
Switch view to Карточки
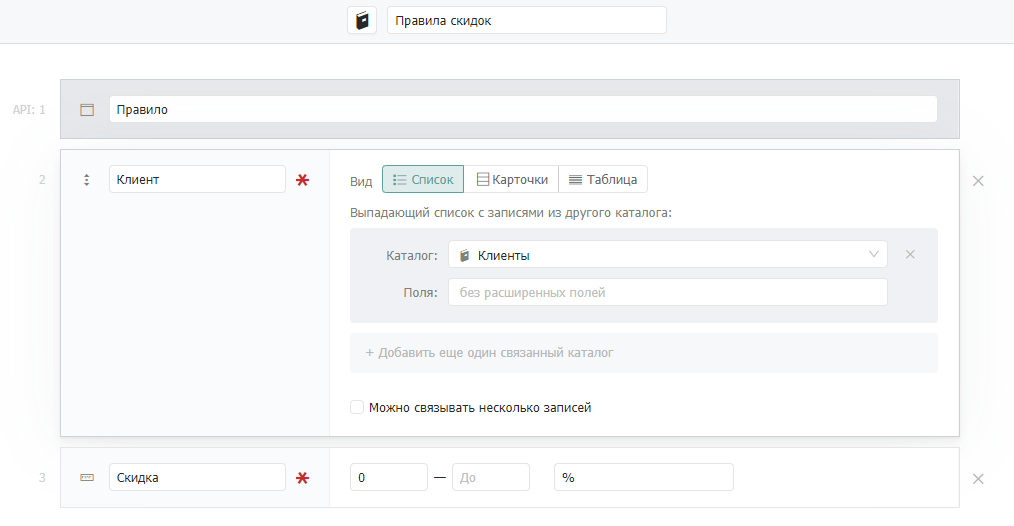point(512,179)
